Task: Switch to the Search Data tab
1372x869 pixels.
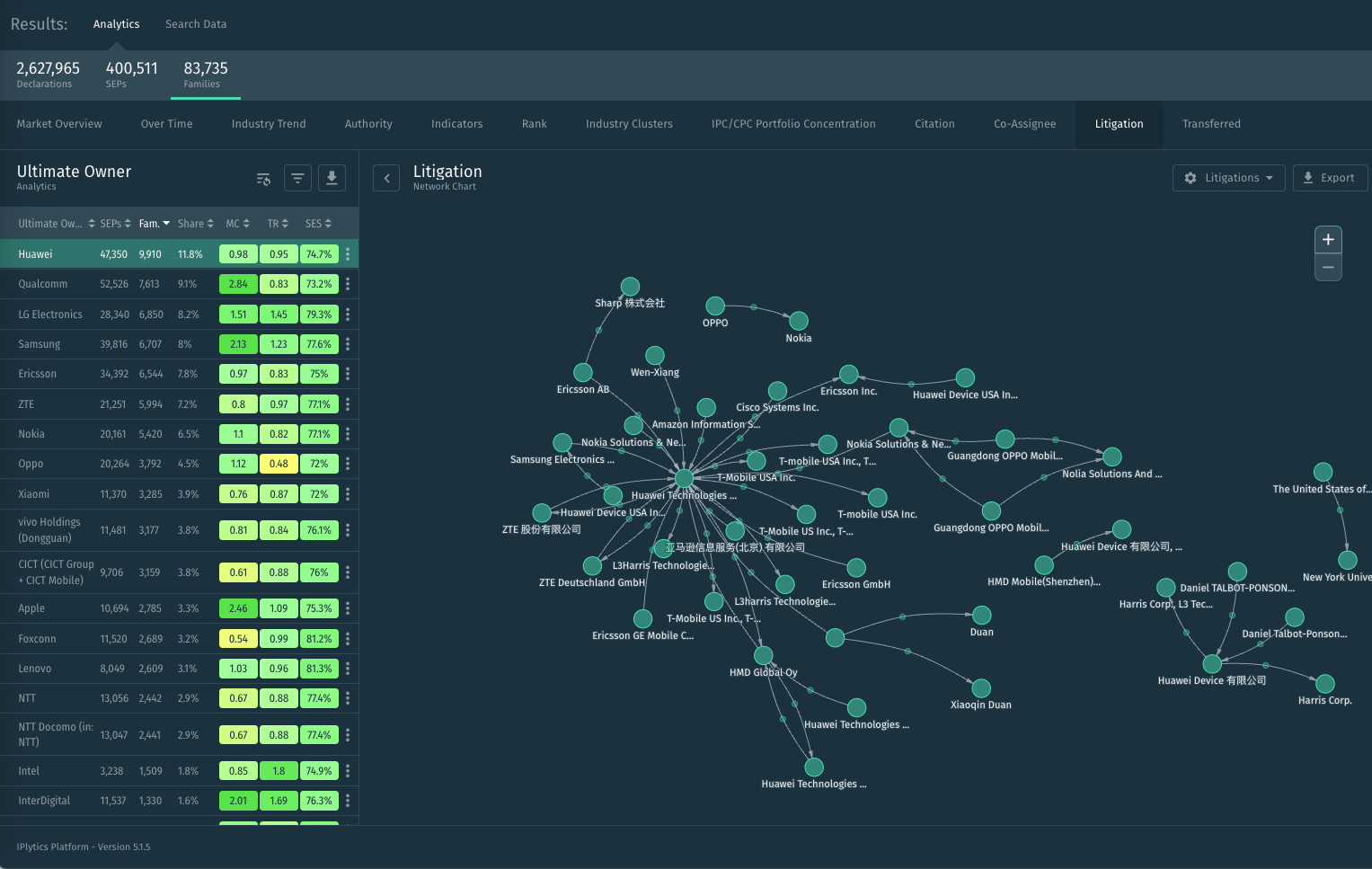Action: pyautogui.click(x=196, y=24)
